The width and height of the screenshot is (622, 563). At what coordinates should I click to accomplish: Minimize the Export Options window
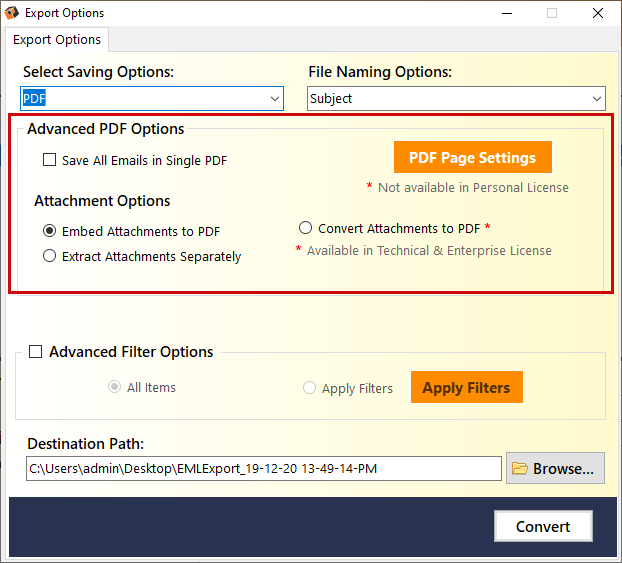(x=507, y=13)
